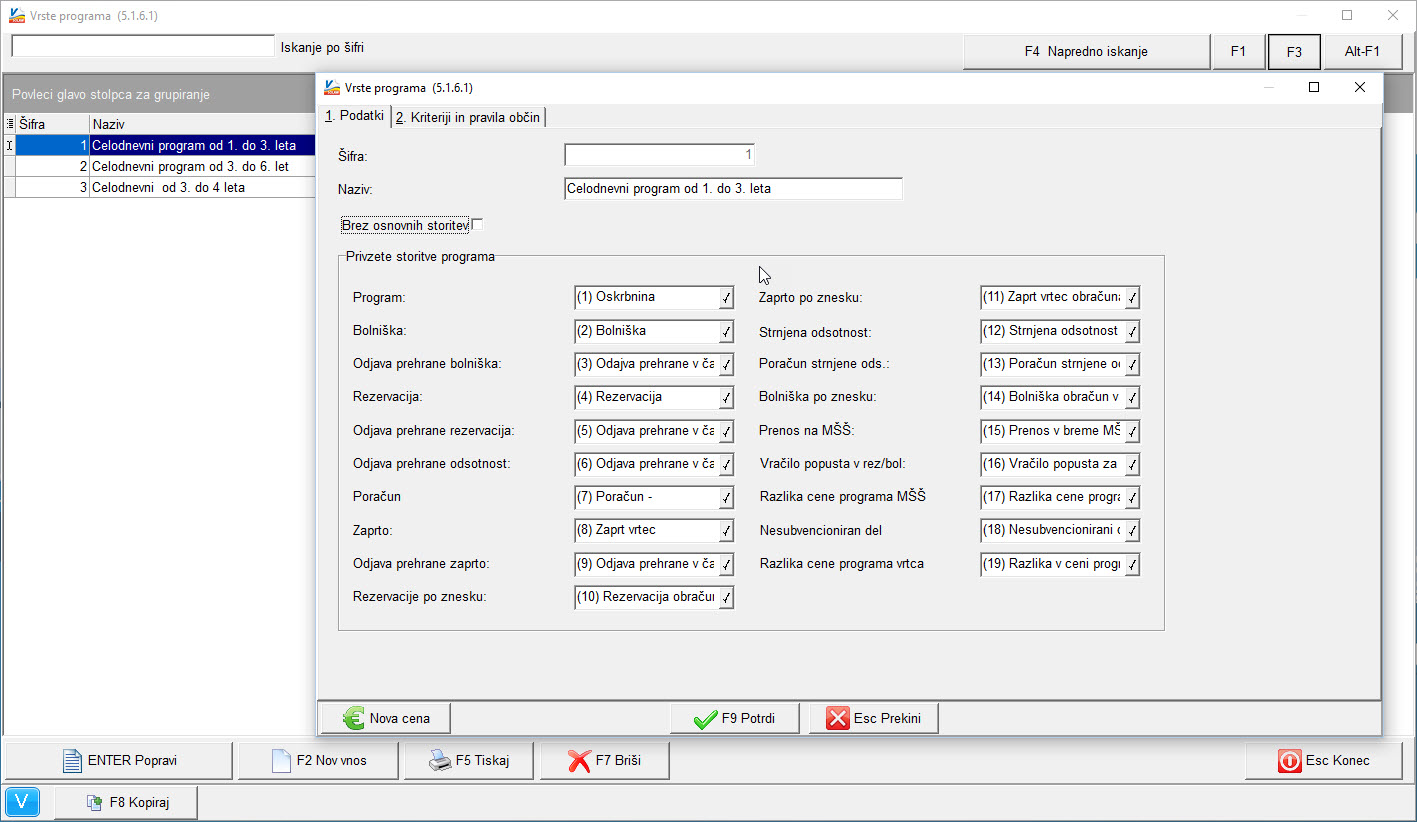Click the Naziv input field
Viewport: 1417px width, 822px height.
[x=733, y=188]
